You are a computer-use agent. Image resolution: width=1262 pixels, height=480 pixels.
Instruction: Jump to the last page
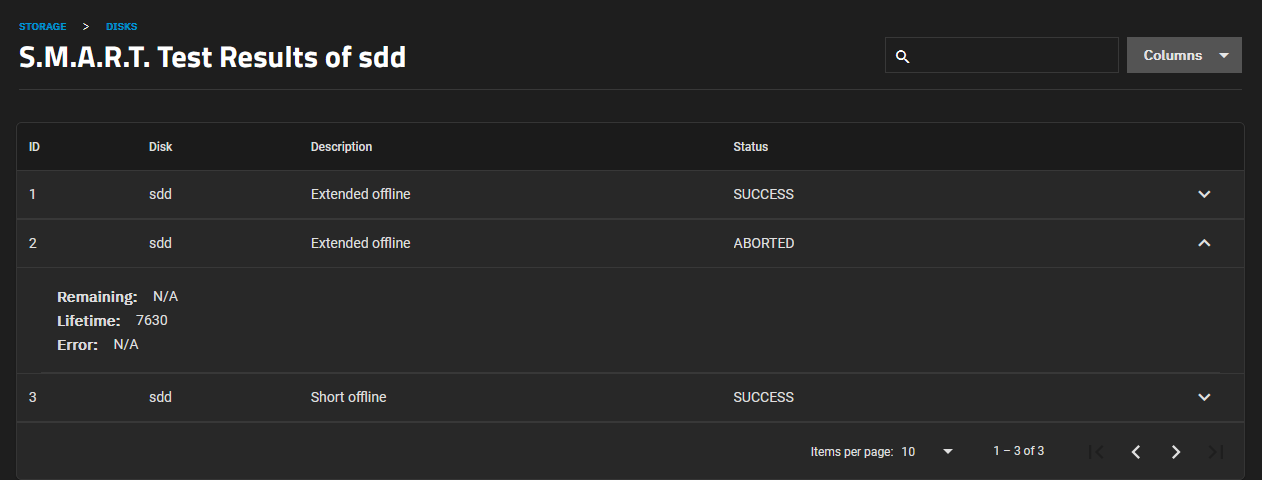pos(1216,452)
